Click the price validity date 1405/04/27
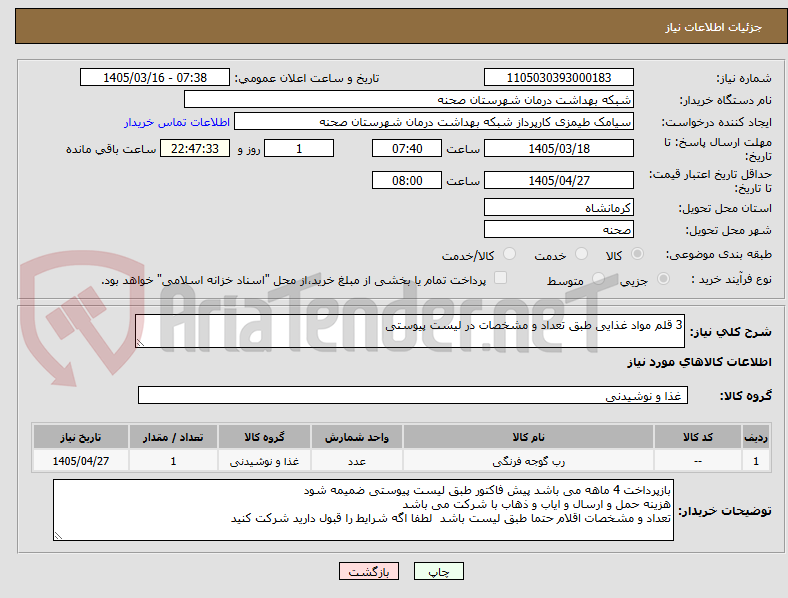Screen dimensions: 788x598 [559, 180]
